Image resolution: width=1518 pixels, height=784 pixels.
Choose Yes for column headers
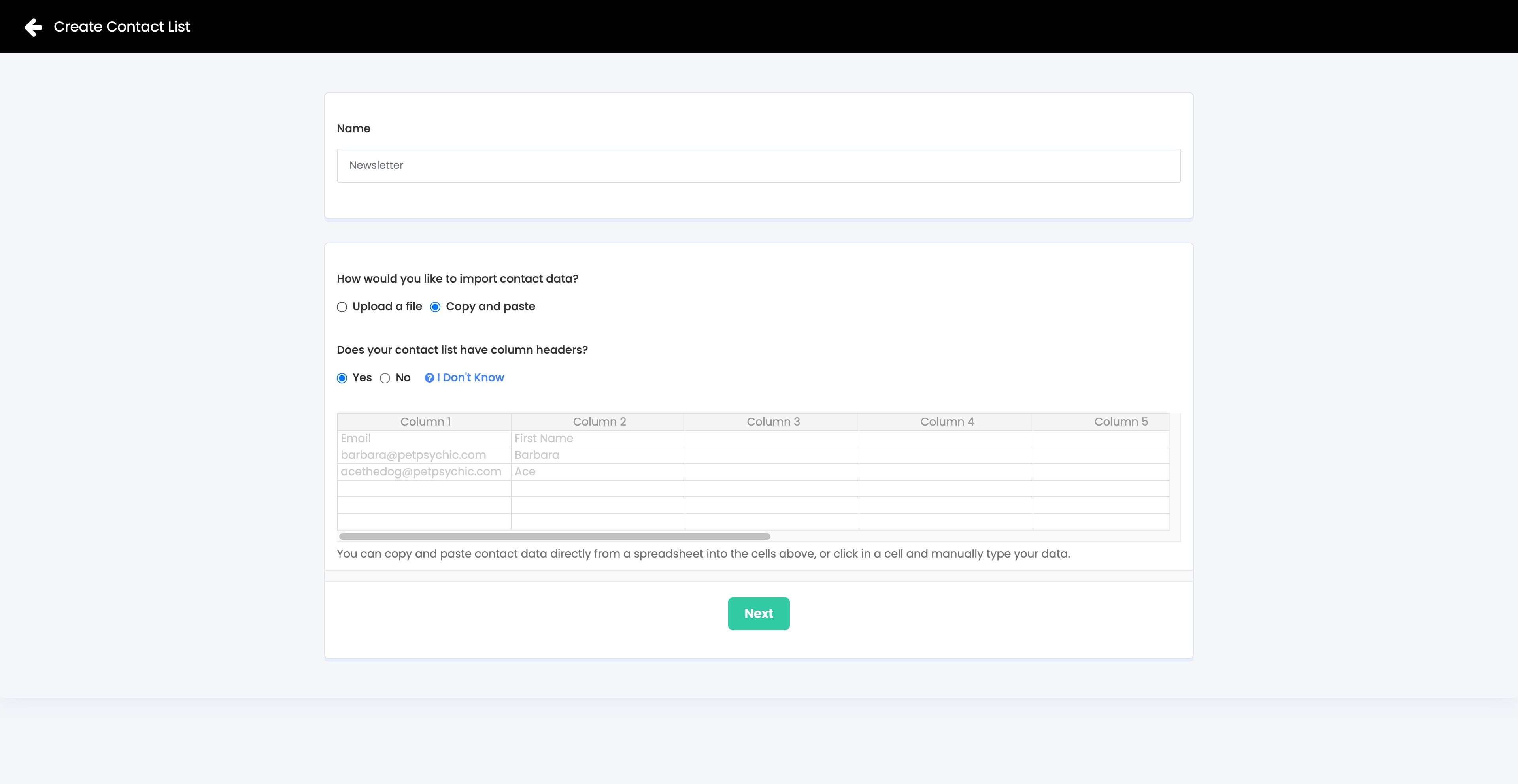(342, 378)
